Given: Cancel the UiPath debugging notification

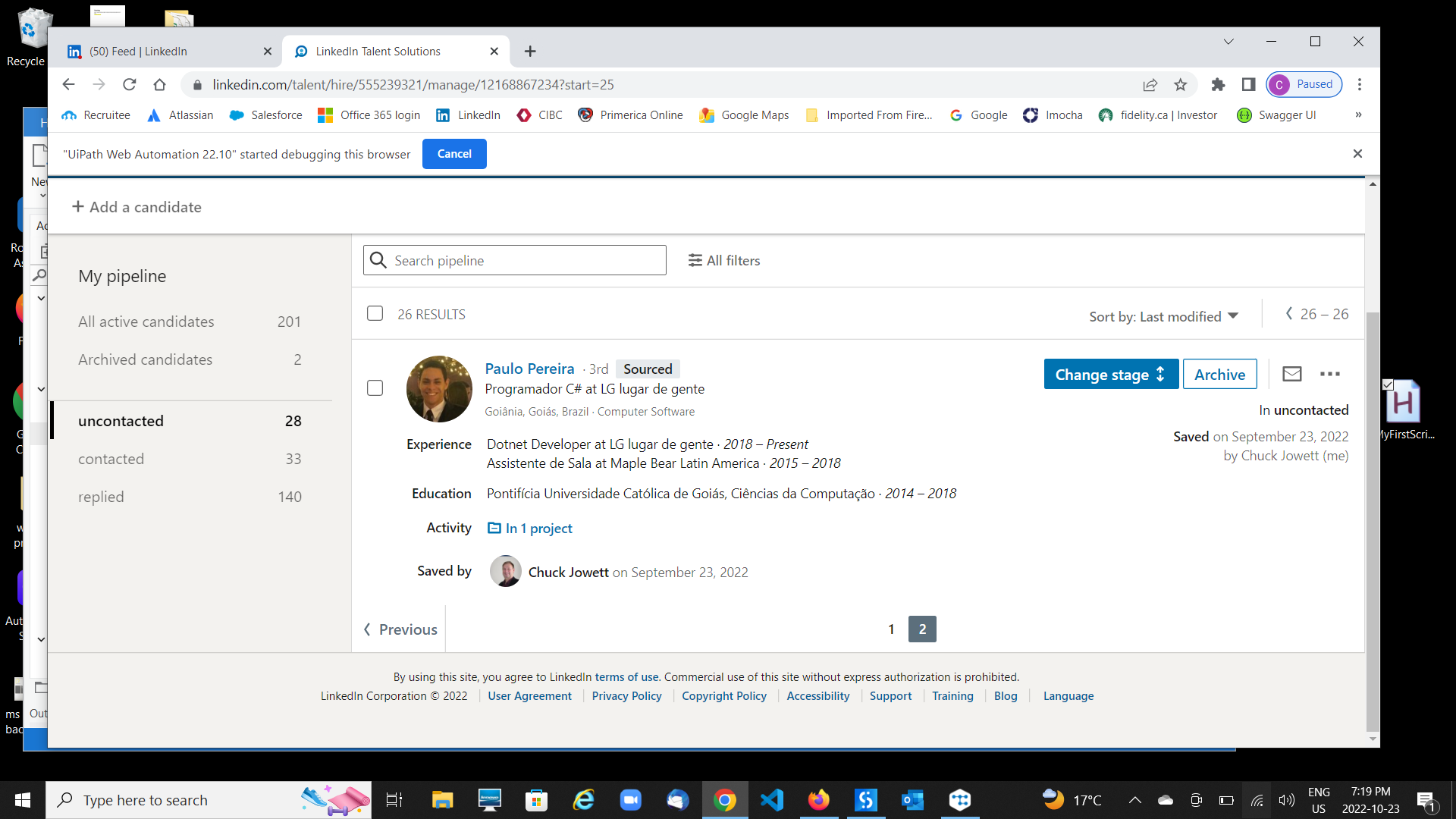Looking at the screenshot, I should pyautogui.click(x=453, y=153).
